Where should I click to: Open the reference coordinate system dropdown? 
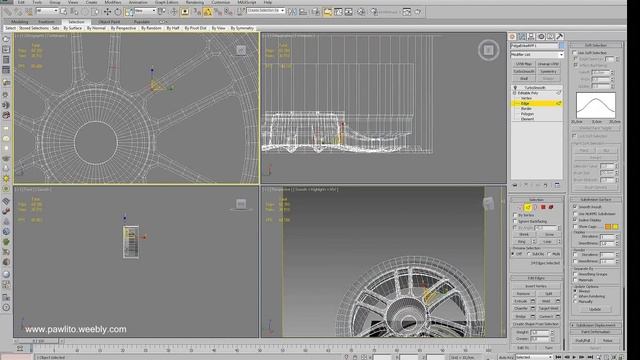click(x=145, y=11)
